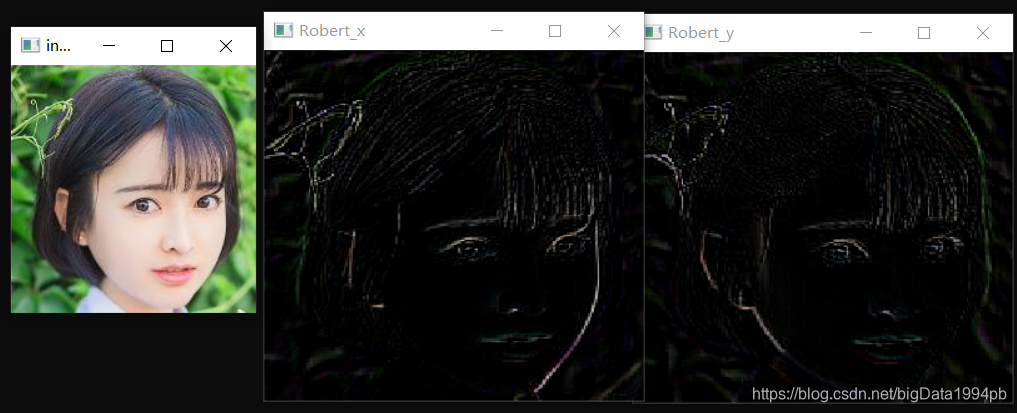Minimize the input image window

click(109, 45)
